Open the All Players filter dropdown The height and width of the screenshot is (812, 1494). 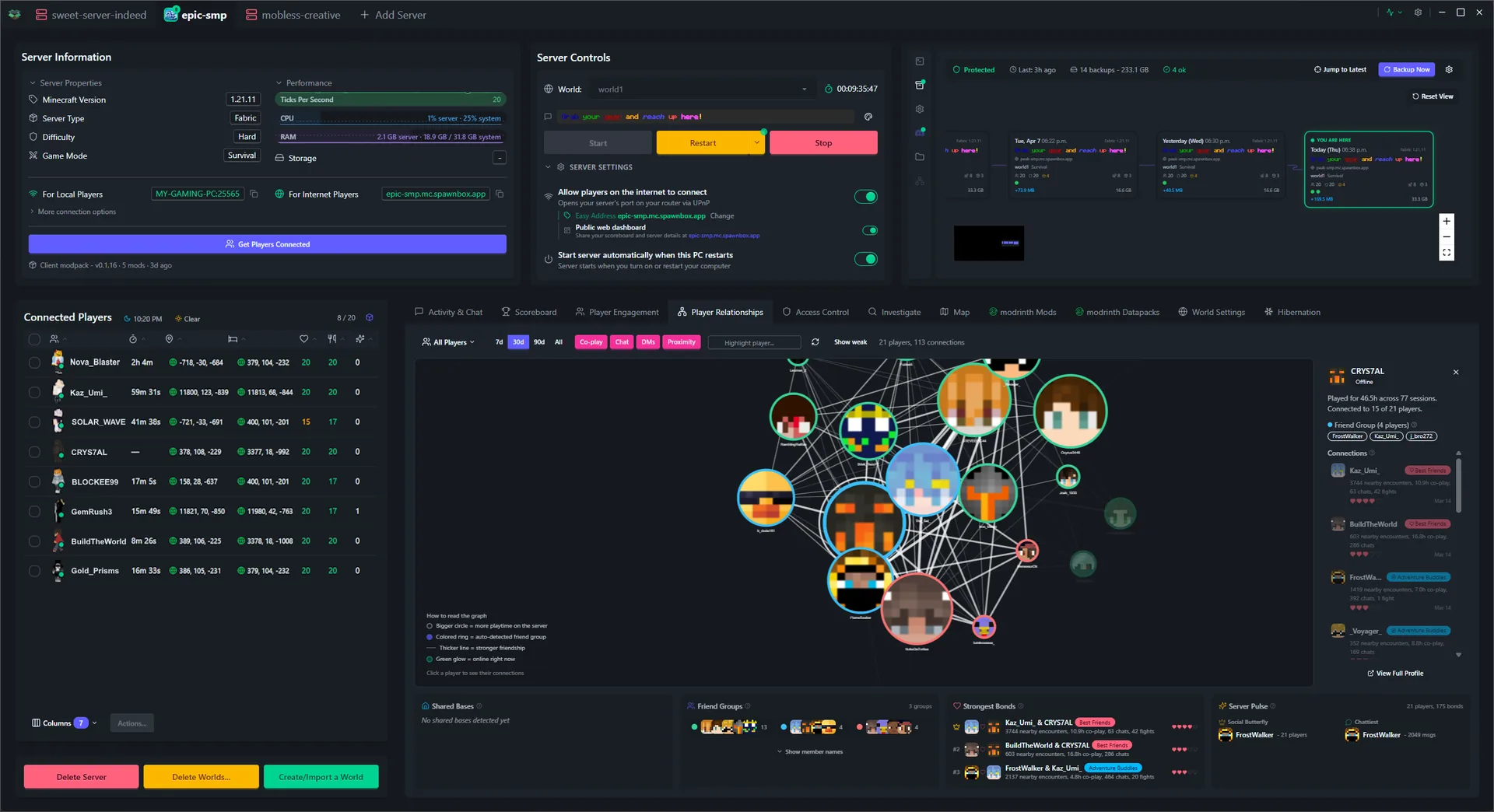(447, 342)
